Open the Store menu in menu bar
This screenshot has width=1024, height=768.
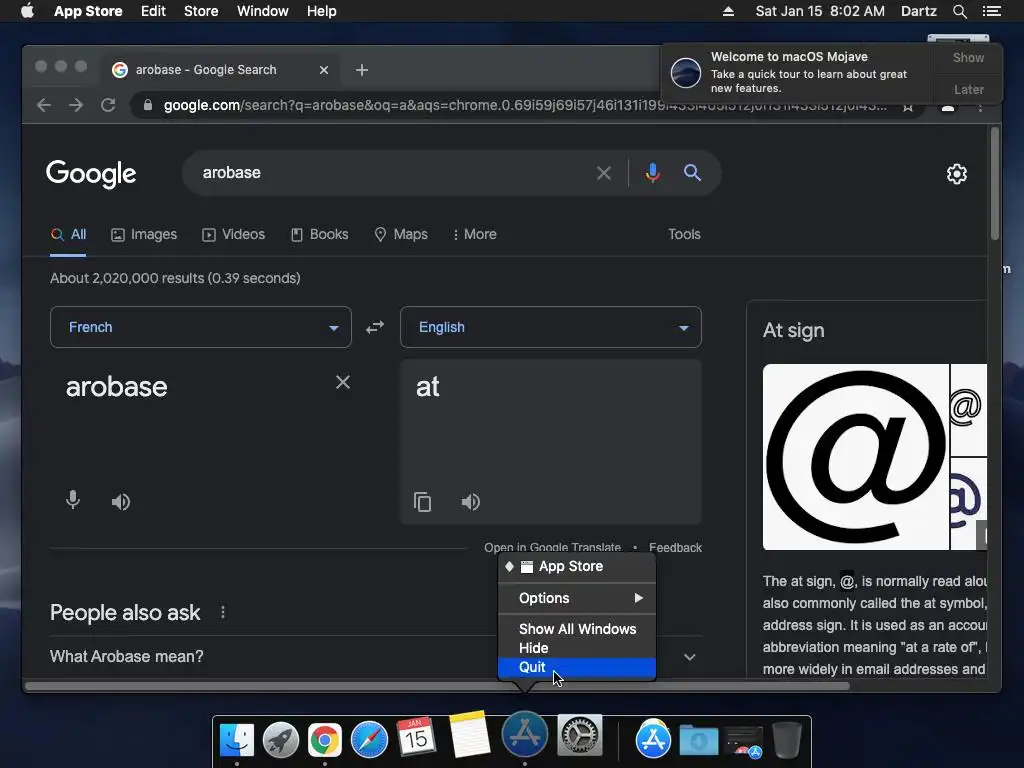201,11
